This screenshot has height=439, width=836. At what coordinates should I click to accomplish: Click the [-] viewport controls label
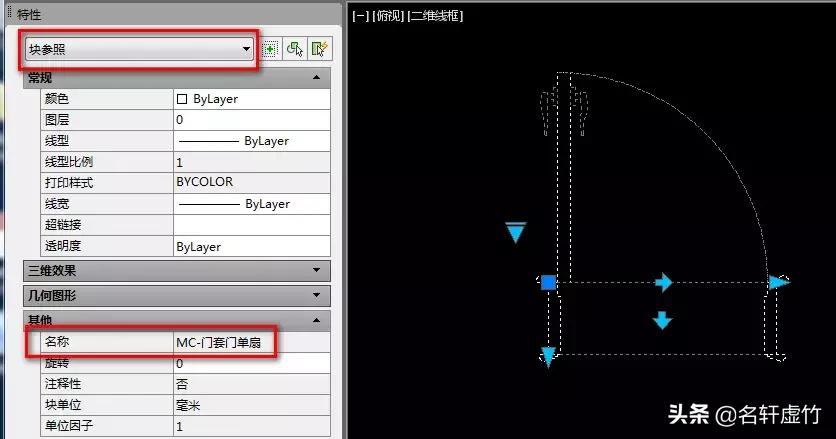tap(360, 16)
